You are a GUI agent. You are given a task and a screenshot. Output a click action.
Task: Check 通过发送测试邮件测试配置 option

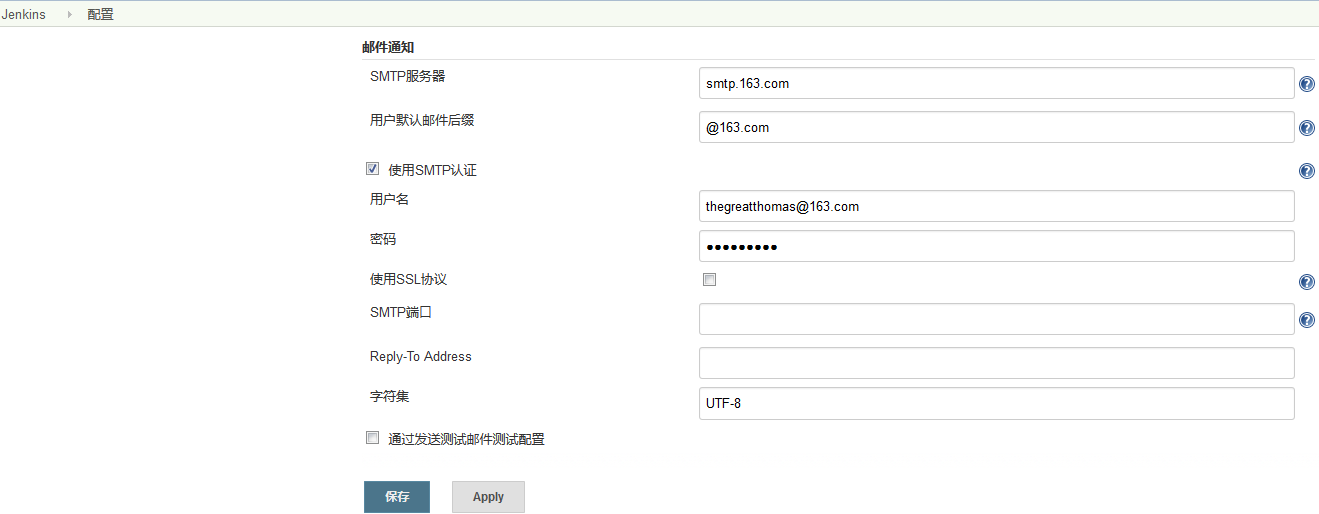(373, 438)
